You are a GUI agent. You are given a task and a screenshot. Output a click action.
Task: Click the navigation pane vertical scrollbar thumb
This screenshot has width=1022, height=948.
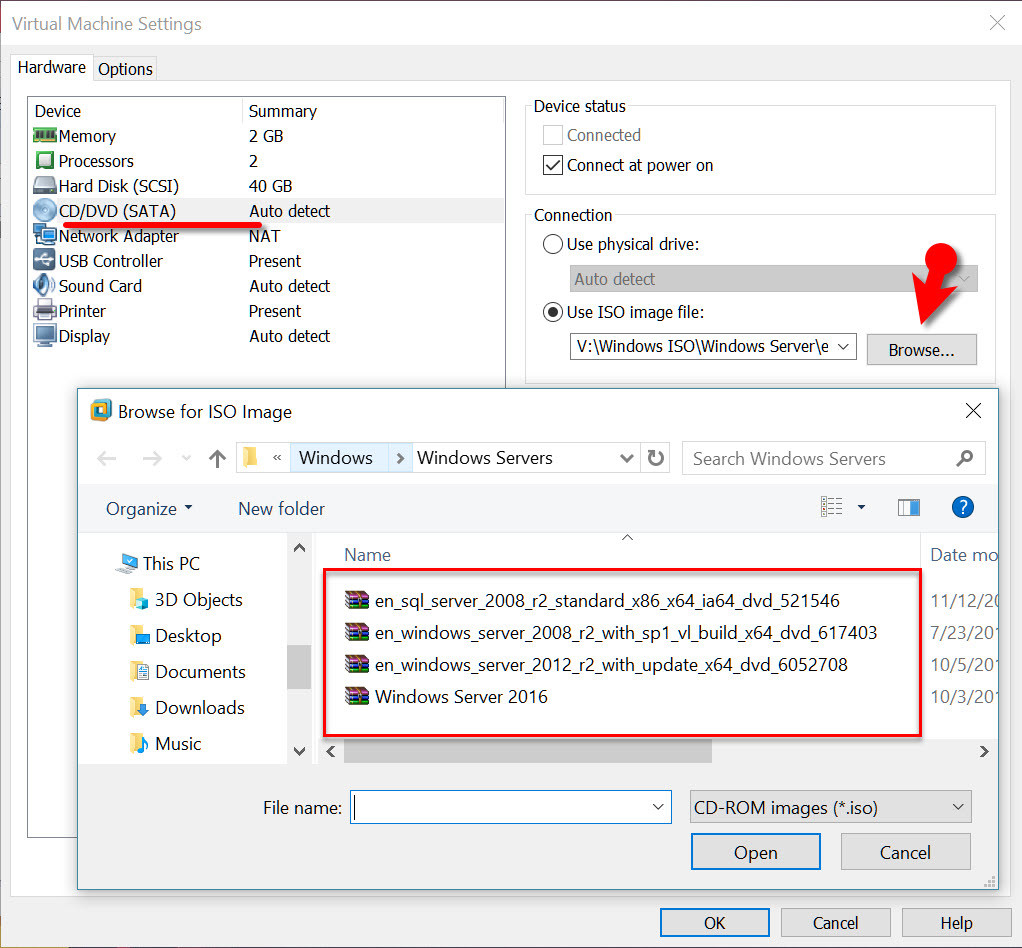[299, 666]
